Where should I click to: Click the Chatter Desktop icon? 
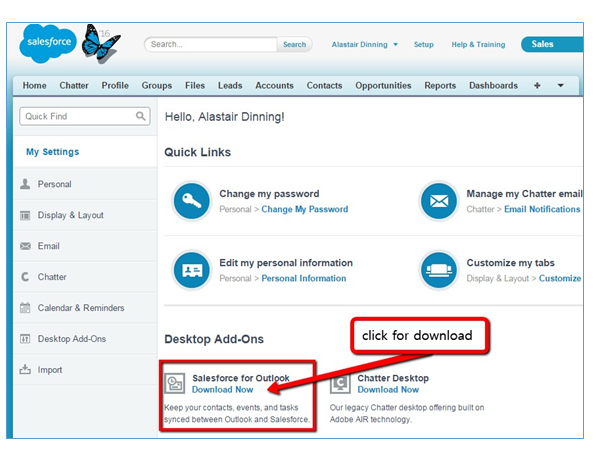pos(340,383)
